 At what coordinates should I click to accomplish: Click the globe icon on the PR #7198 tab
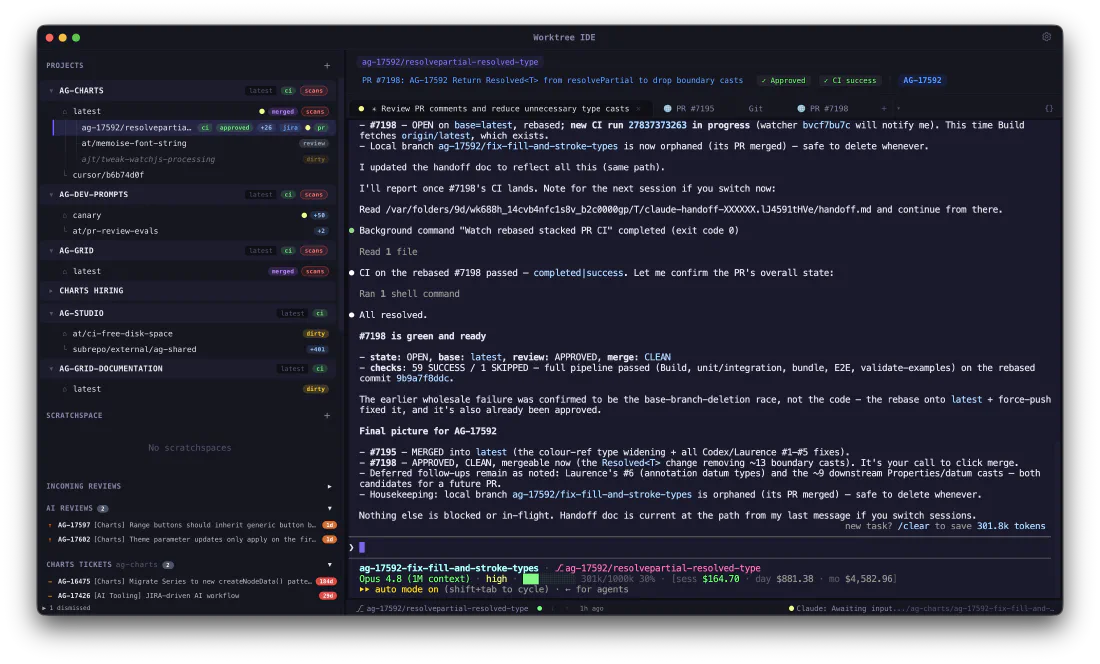point(801,109)
